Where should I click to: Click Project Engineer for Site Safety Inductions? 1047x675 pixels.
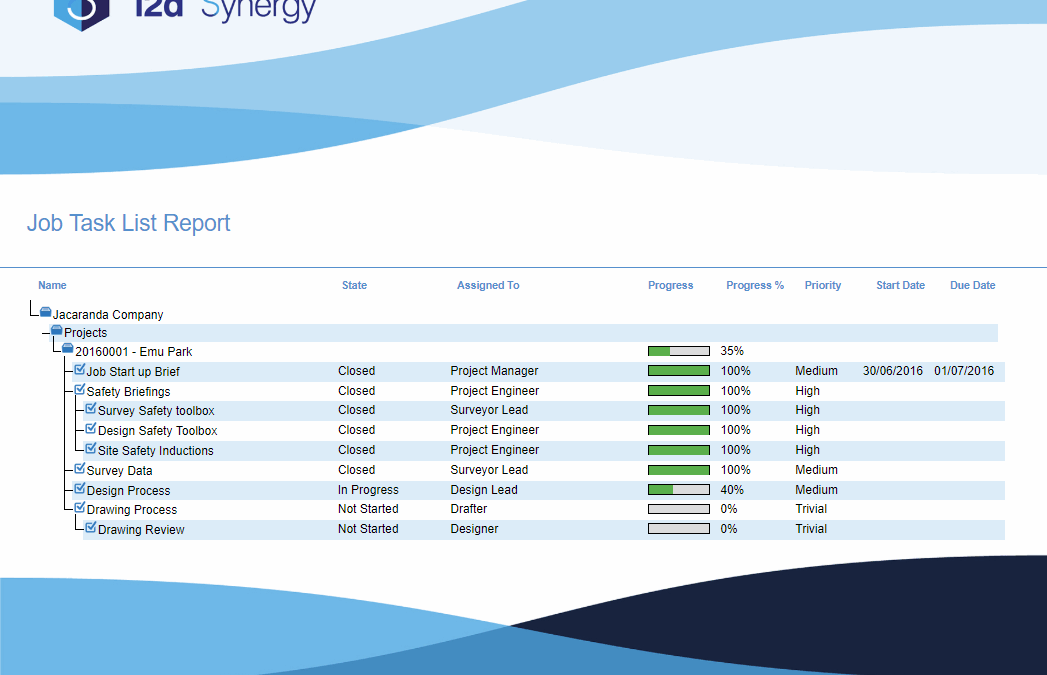pos(495,450)
